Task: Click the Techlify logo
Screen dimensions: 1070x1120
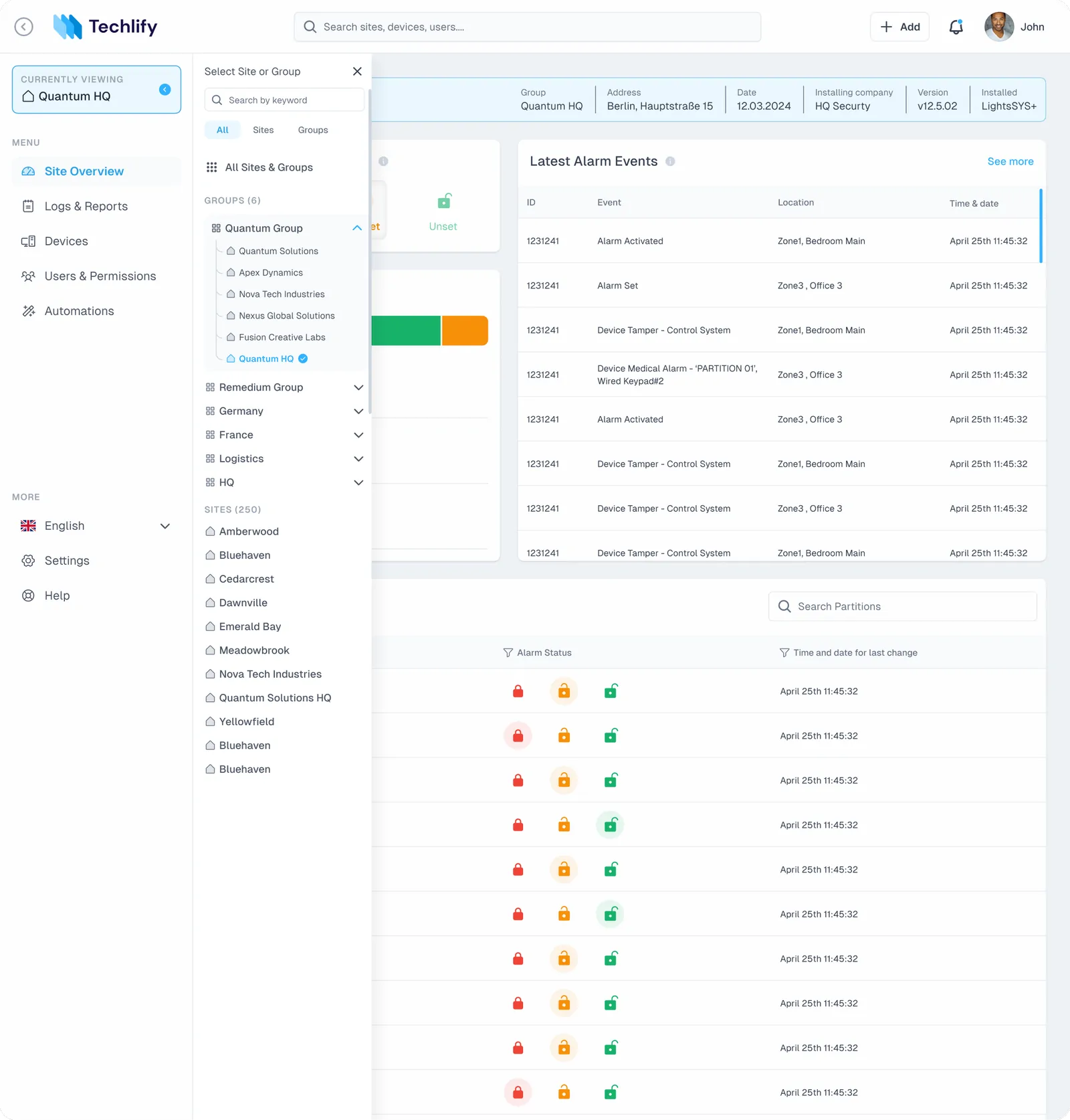Action: [x=105, y=27]
